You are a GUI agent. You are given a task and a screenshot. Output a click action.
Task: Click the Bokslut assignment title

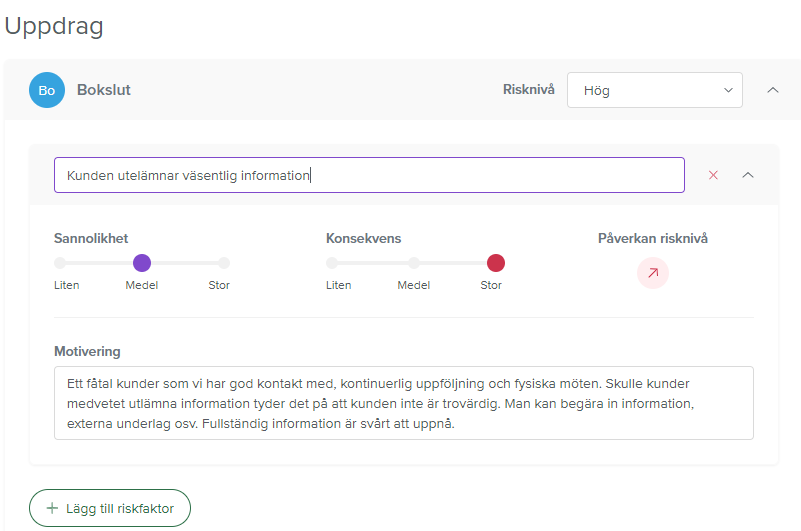coord(104,90)
